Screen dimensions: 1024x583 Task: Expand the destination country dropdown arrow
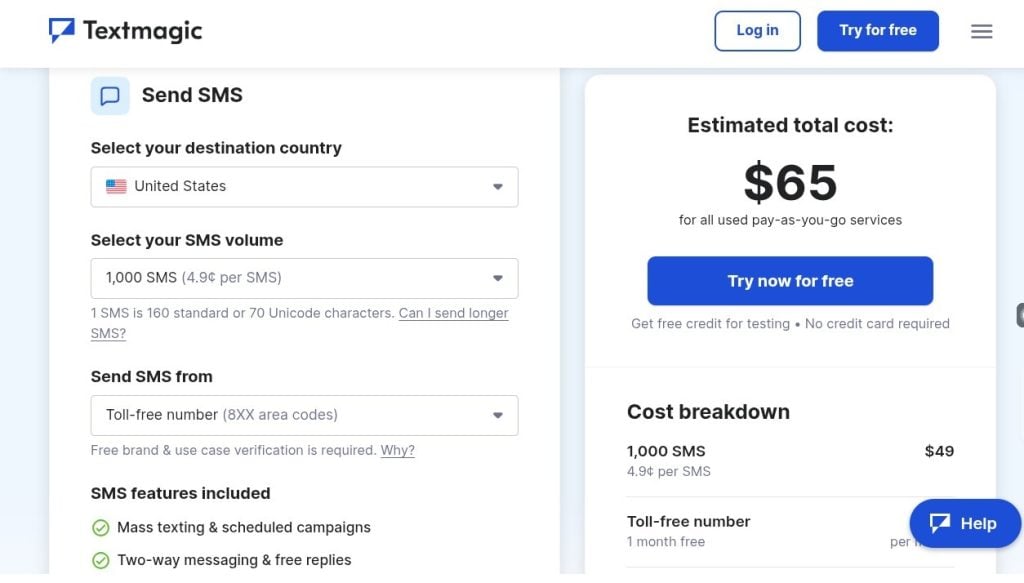pos(497,187)
